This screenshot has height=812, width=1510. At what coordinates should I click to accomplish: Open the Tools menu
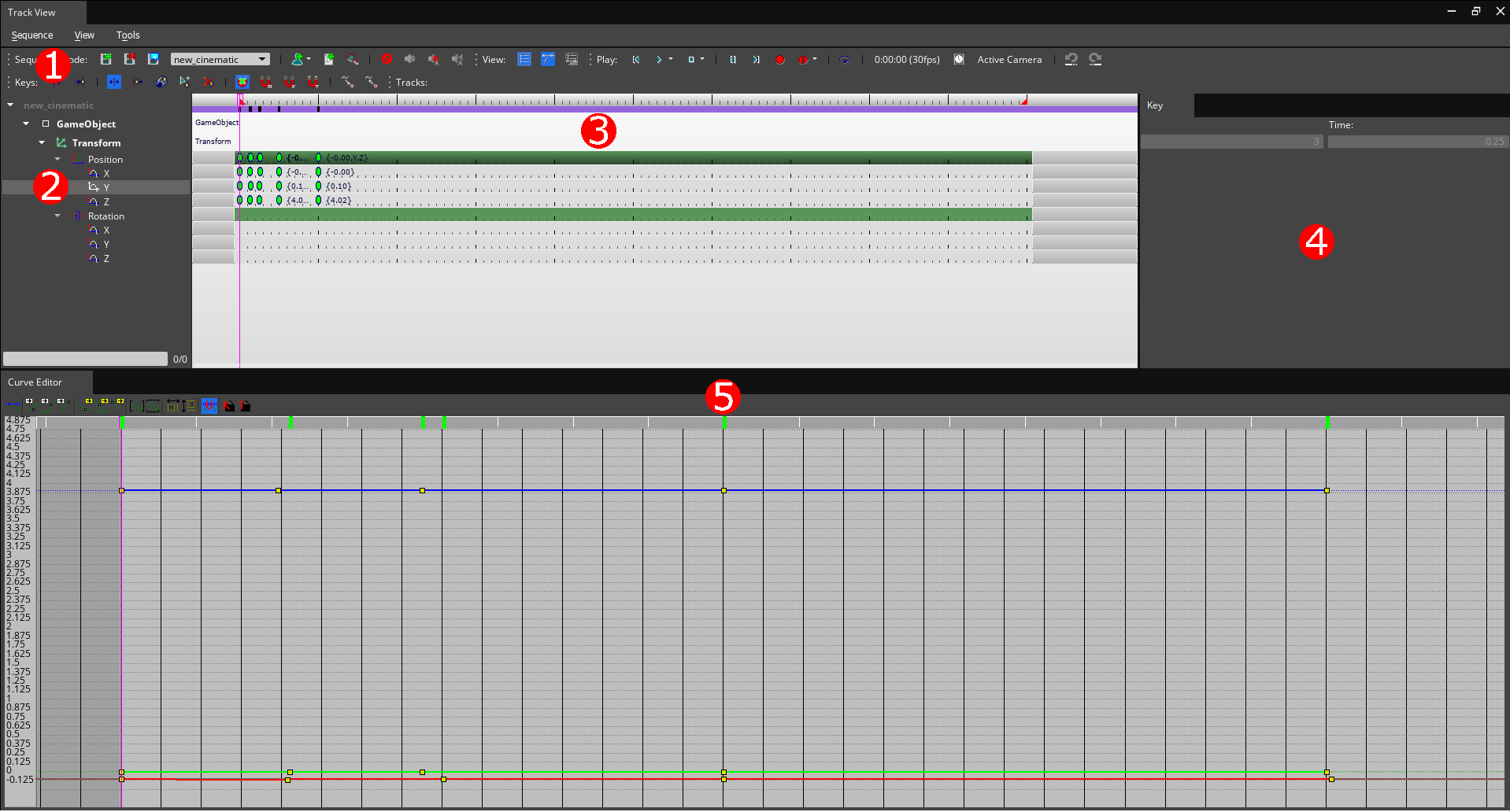click(128, 35)
